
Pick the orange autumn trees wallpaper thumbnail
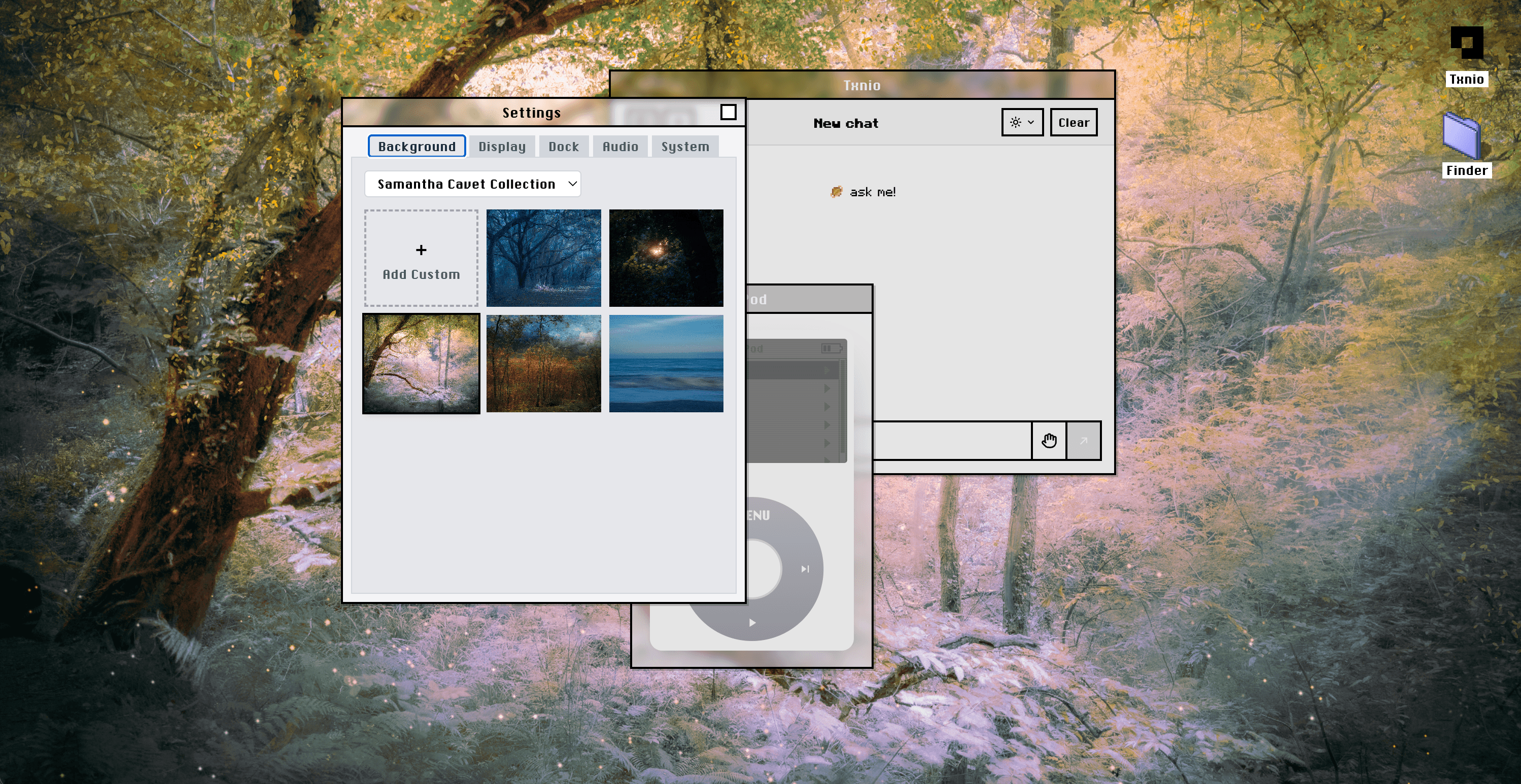(x=543, y=363)
